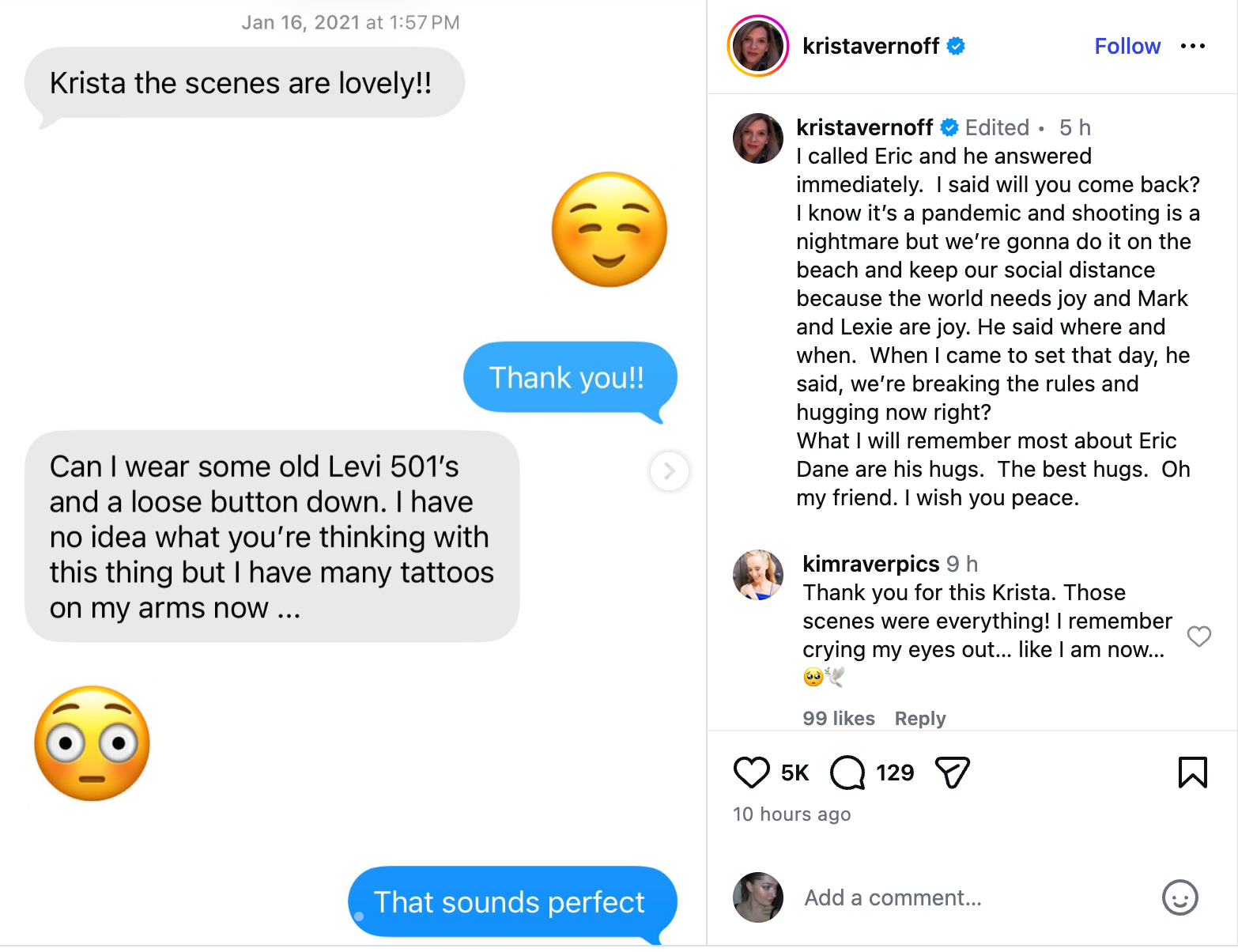Click the kristavernoff username in the caption
The image size is (1238, 952).
(x=864, y=127)
